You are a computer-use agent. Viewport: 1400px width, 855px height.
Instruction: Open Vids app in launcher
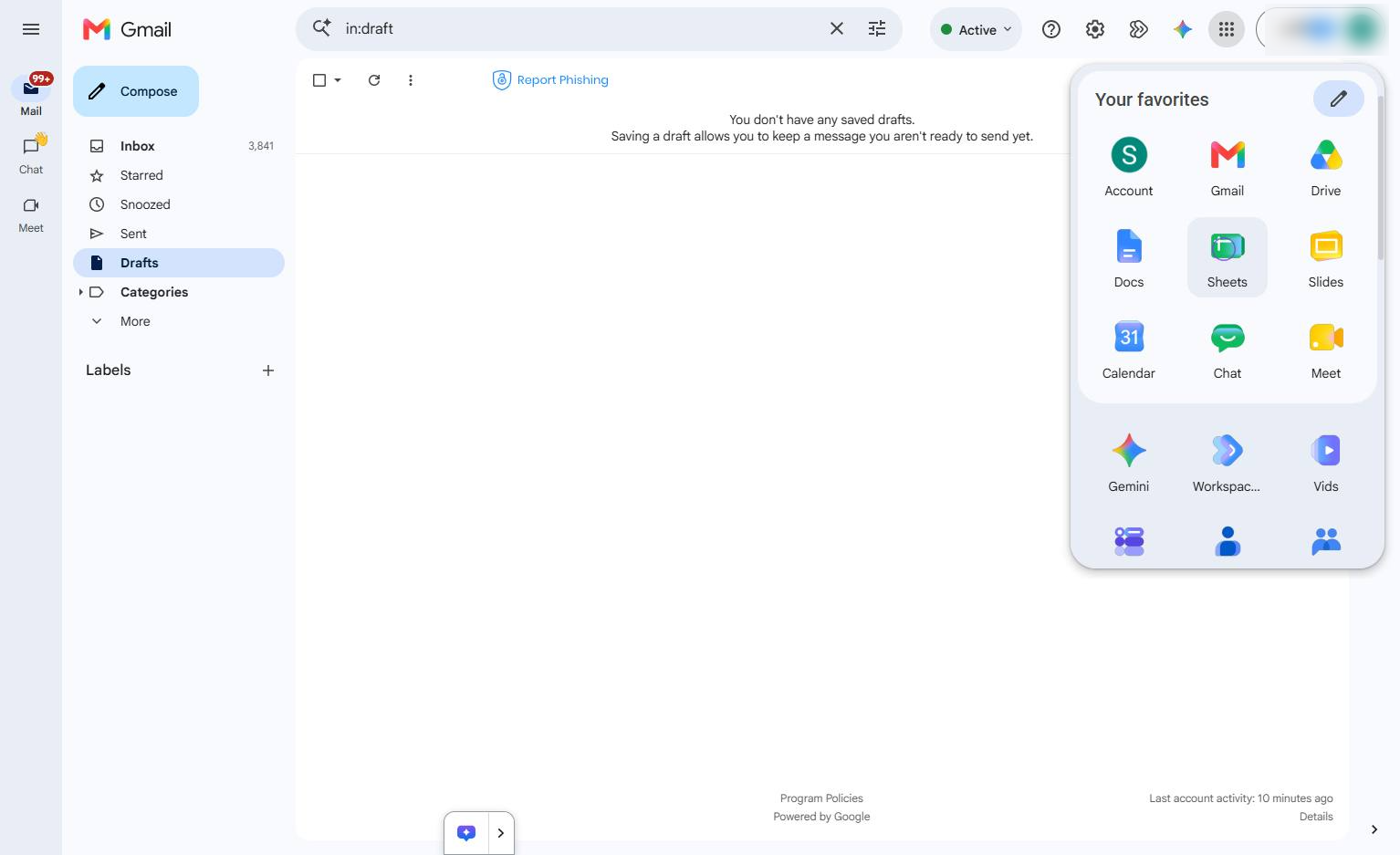[x=1326, y=462]
